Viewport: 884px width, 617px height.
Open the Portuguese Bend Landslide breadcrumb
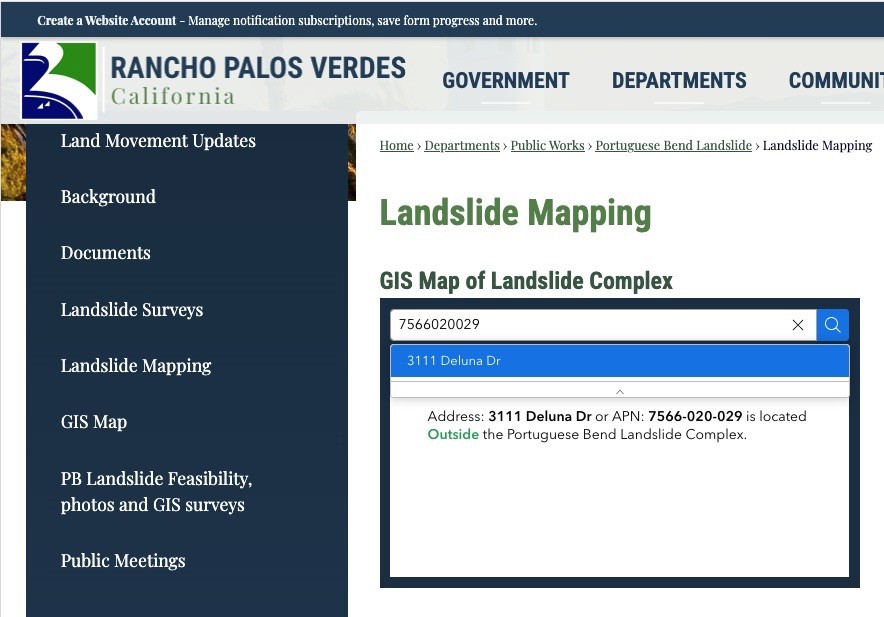[x=673, y=146]
